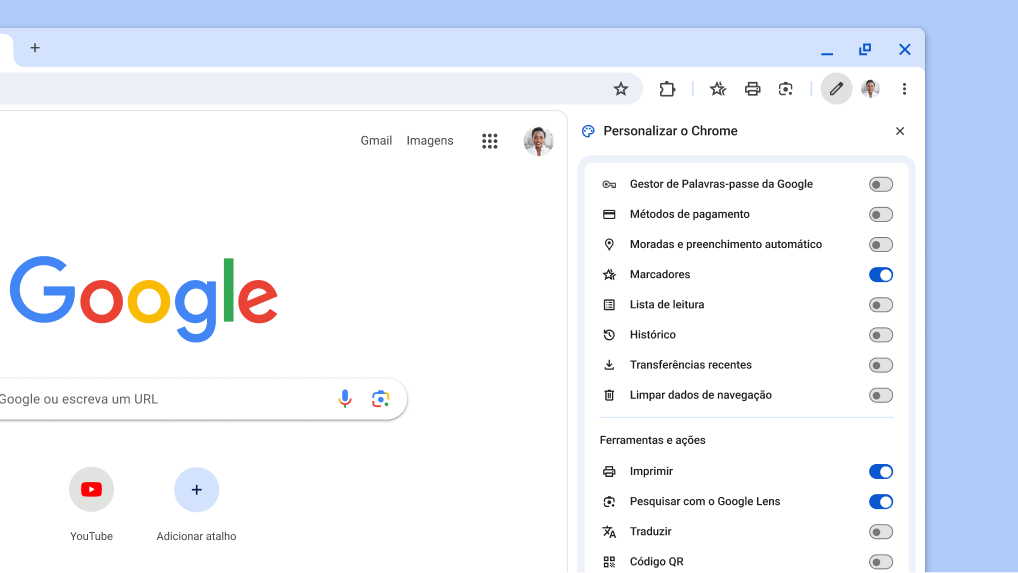Screen dimensions: 1018x573
Task: Click the Print icon in toolbar
Action: point(753,89)
